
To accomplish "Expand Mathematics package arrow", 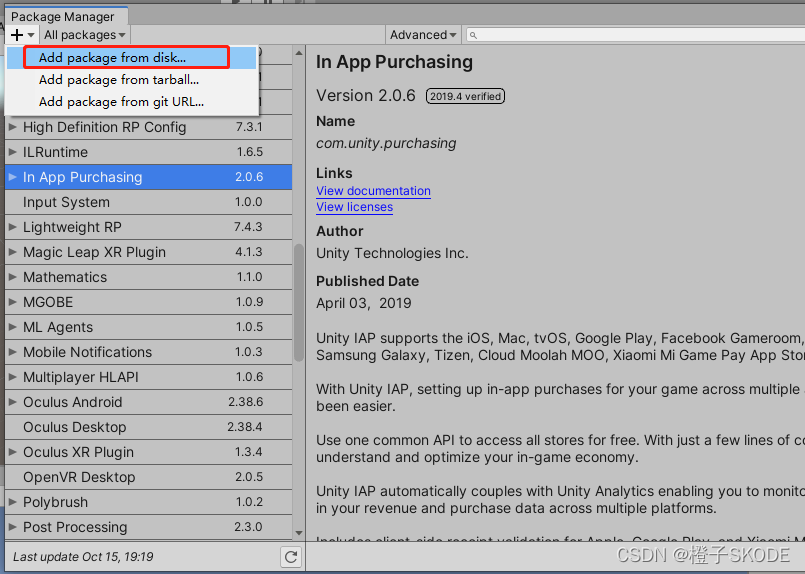I will coord(13,277).
